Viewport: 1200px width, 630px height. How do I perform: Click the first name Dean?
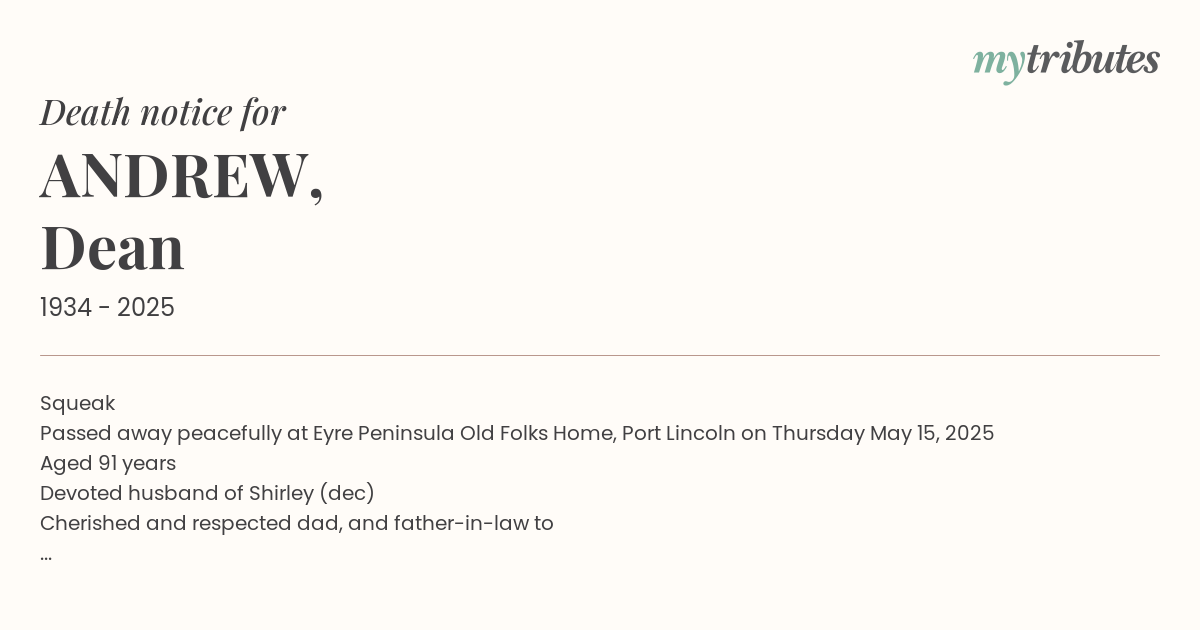point(112,248)
